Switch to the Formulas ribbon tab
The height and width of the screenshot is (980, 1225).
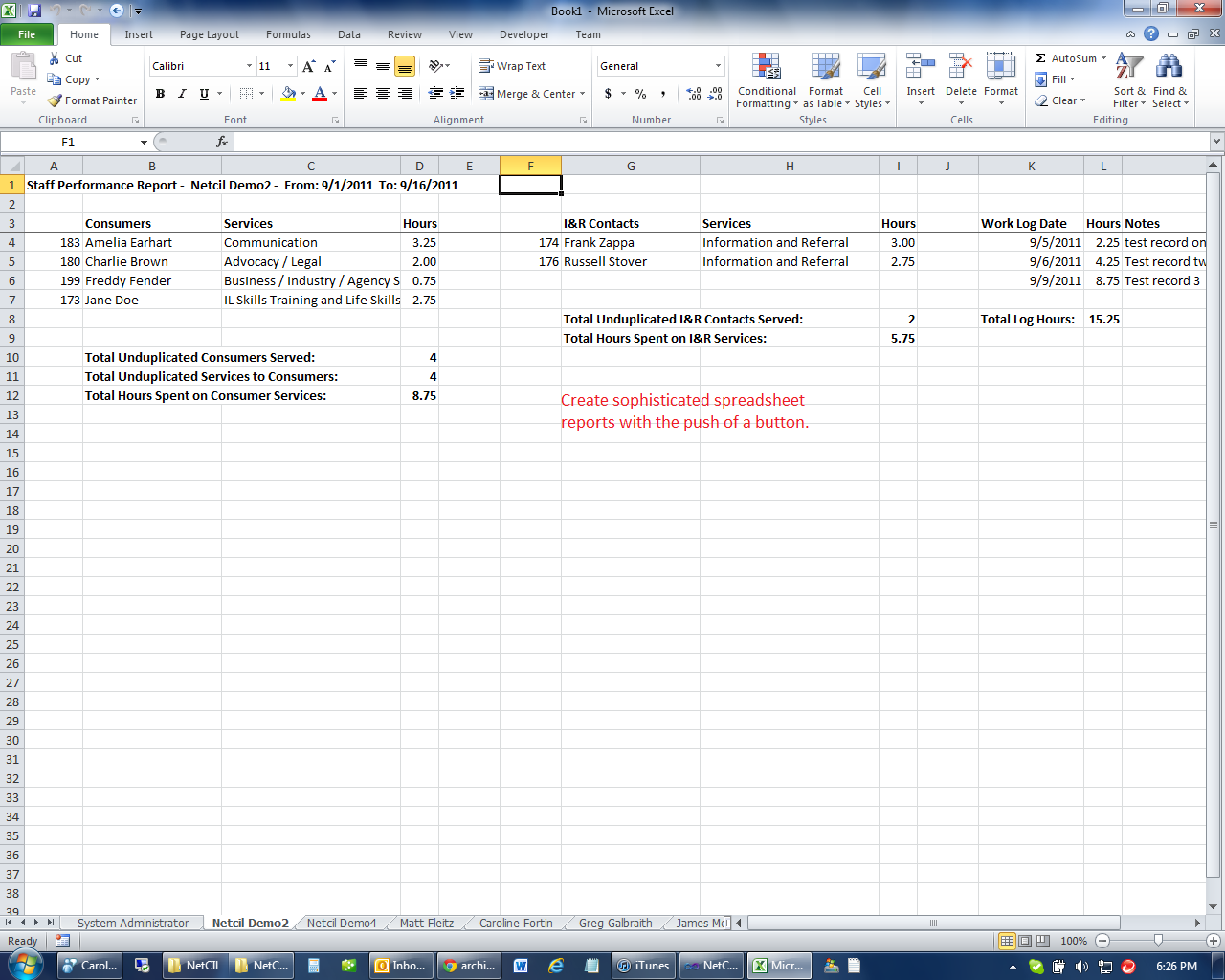288,34
